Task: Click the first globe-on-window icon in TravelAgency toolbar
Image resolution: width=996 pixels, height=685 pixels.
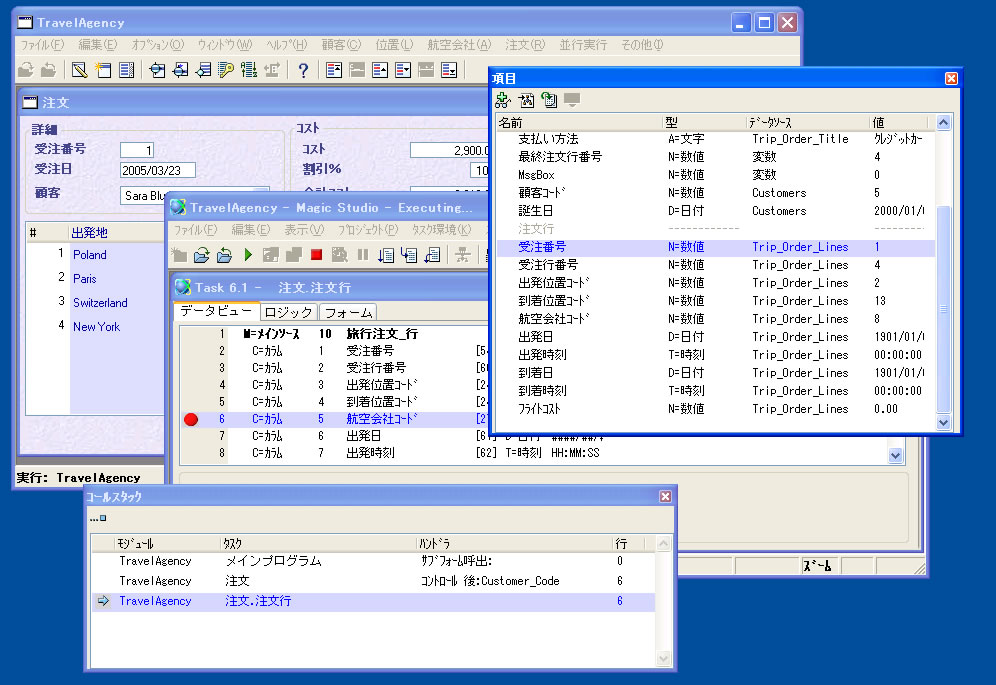Action: (x=157, y=70)
